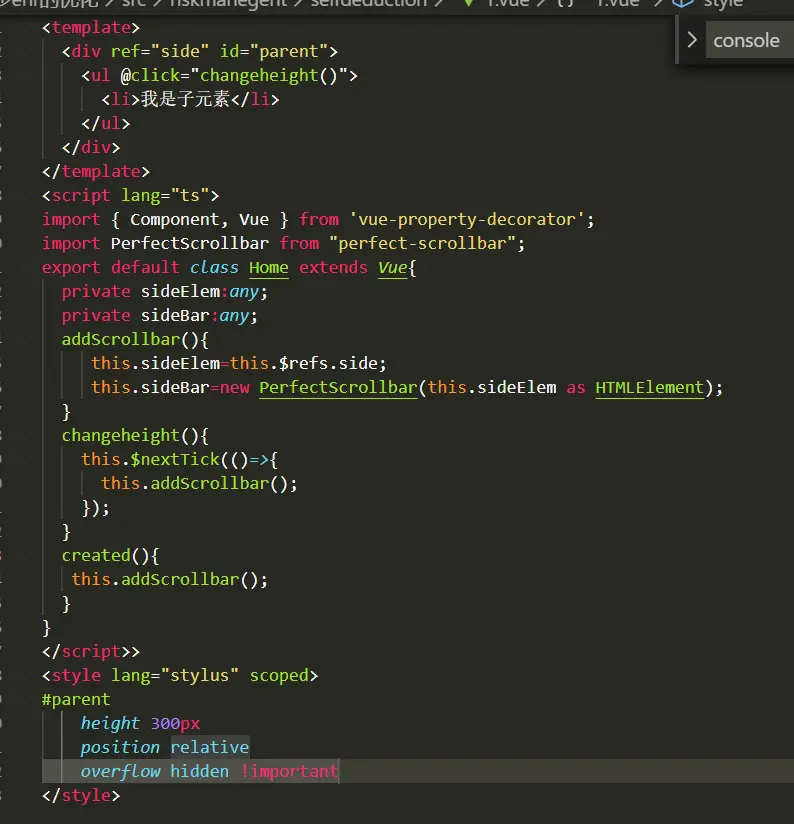Viewport: 794px width, 824px height.
Task: Click the ref="side" attribute
Action: tap(160, 52)
